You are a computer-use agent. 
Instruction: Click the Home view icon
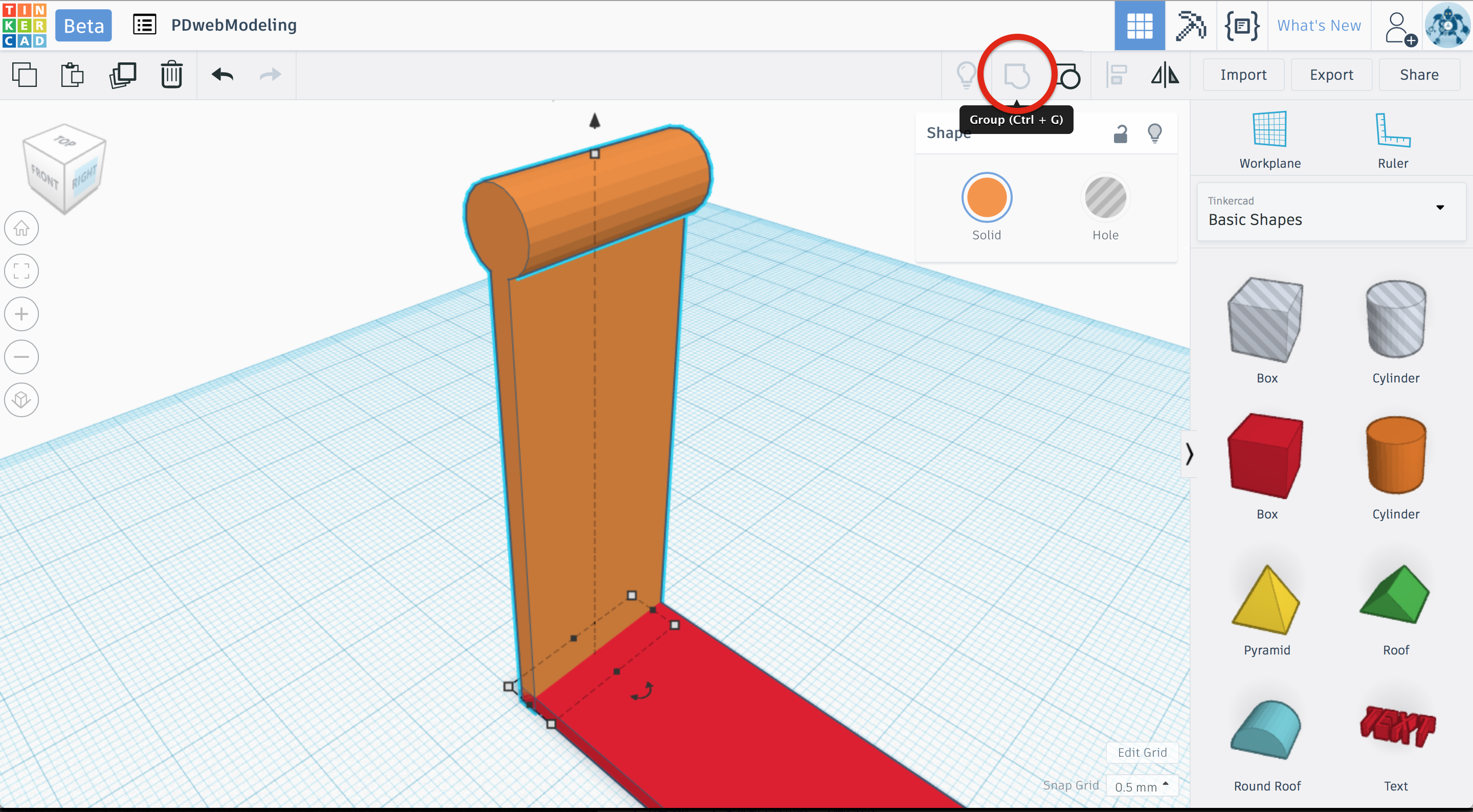tap(21, 228)
